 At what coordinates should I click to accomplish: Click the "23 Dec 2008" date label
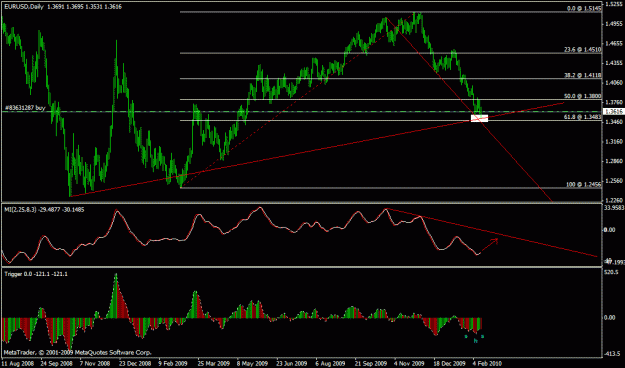135,363
